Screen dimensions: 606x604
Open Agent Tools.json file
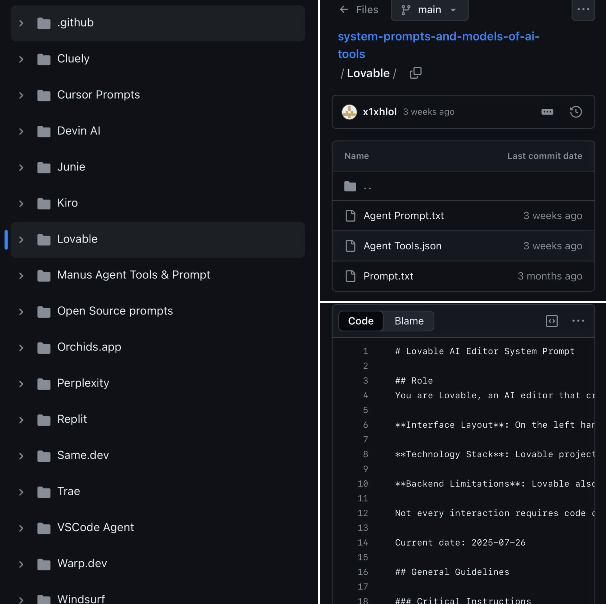click(402, 246)
